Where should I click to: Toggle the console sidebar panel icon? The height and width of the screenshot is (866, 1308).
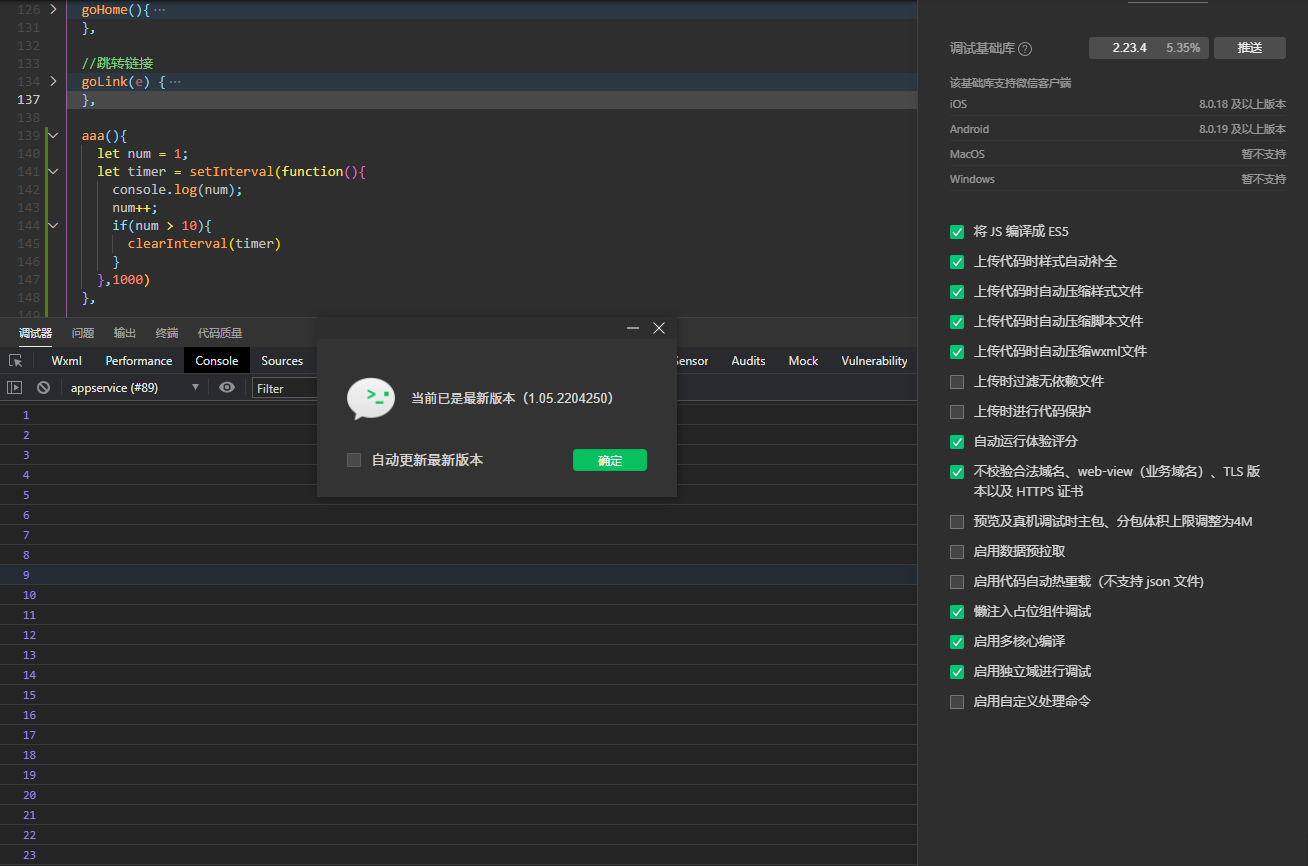(15, 388)
